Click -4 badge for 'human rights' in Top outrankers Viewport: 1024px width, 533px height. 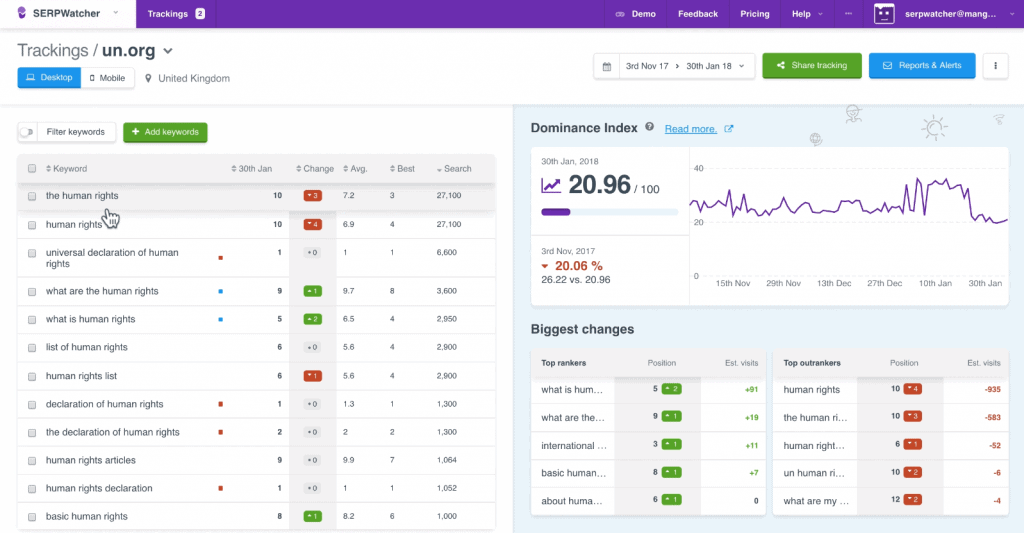pos(912,389)
